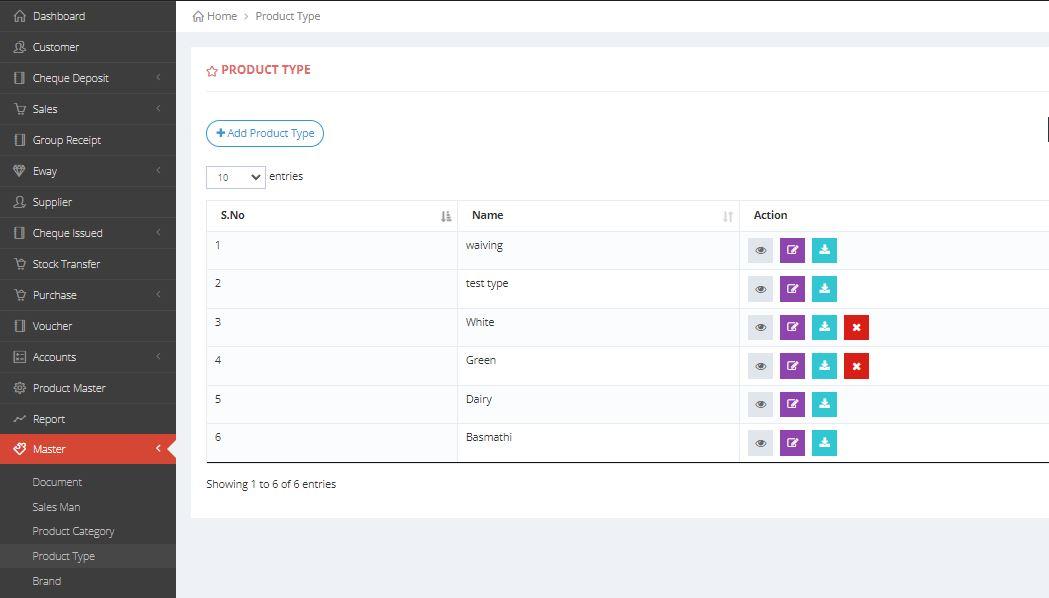
Task: View the waiving product type details
Action: point(760,250)
